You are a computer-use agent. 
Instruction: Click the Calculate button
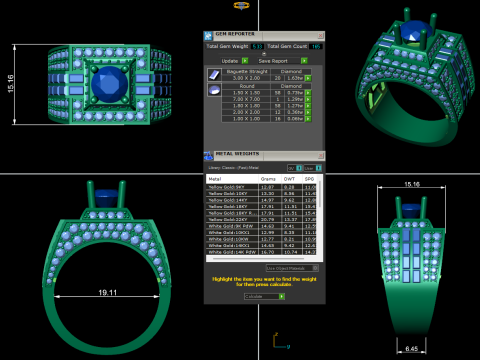(x=264, y=296)
